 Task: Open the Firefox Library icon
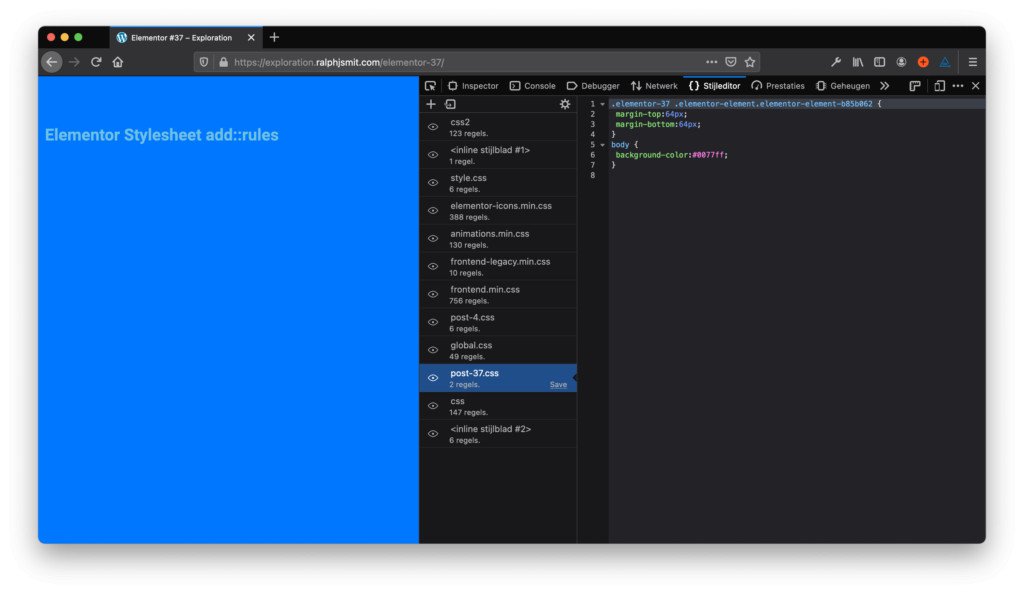click(858, 61)
